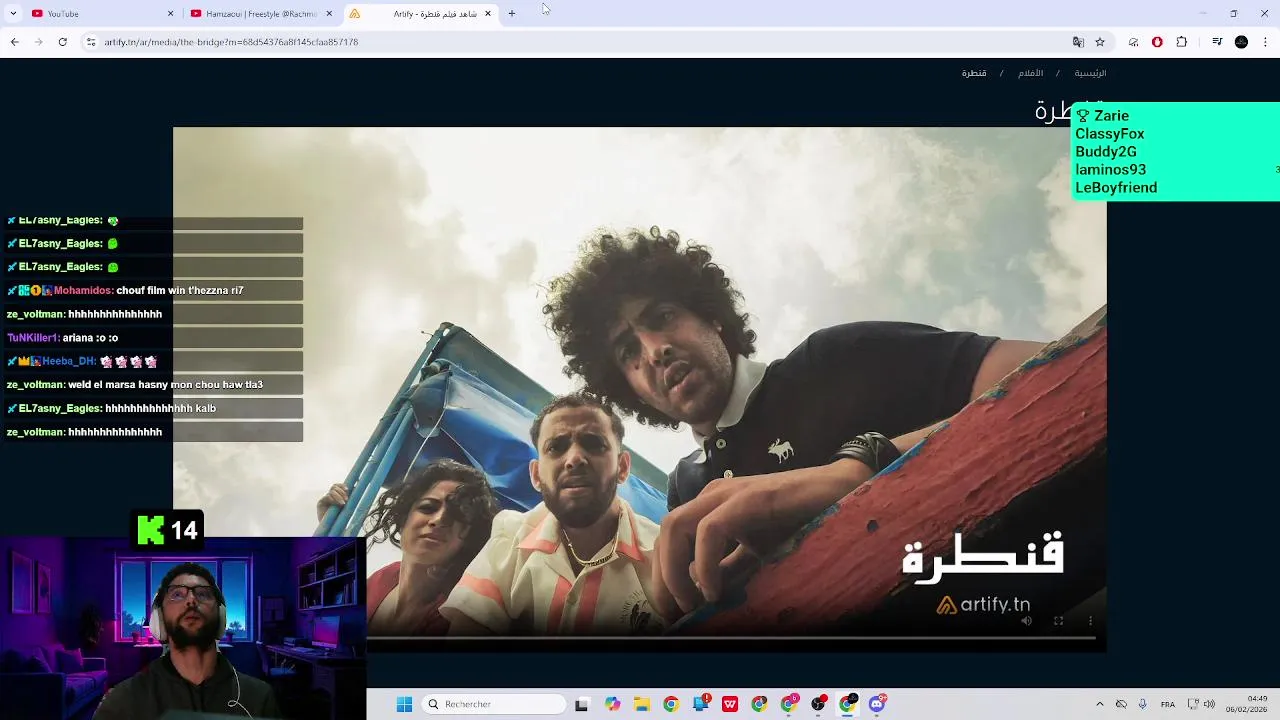Open الرئيسية breadcrumb link

[x=1090, y=73]
